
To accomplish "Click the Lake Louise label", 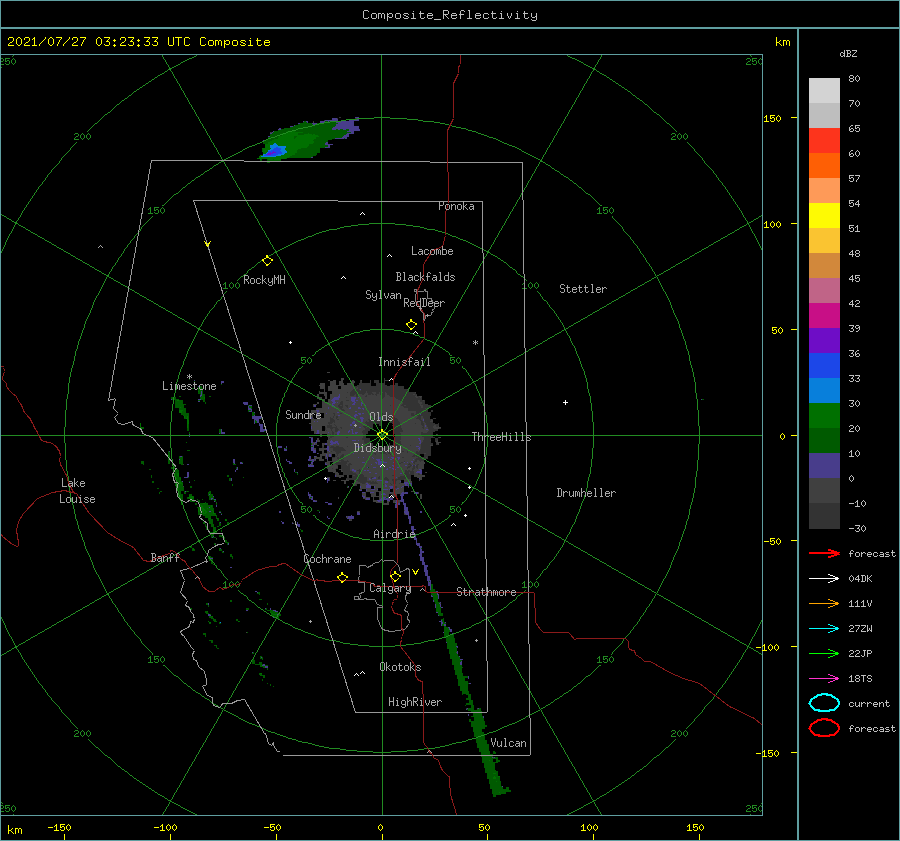I will pos(77,491).
